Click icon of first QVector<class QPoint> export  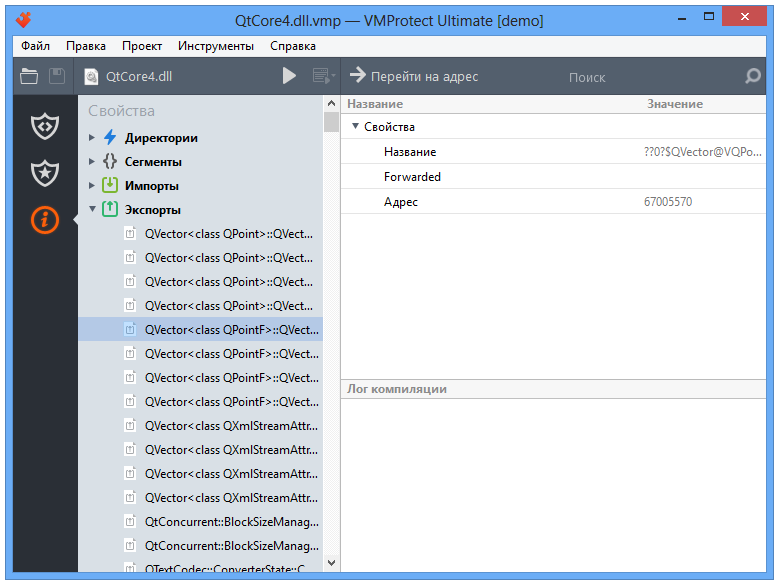pos(130,233)
